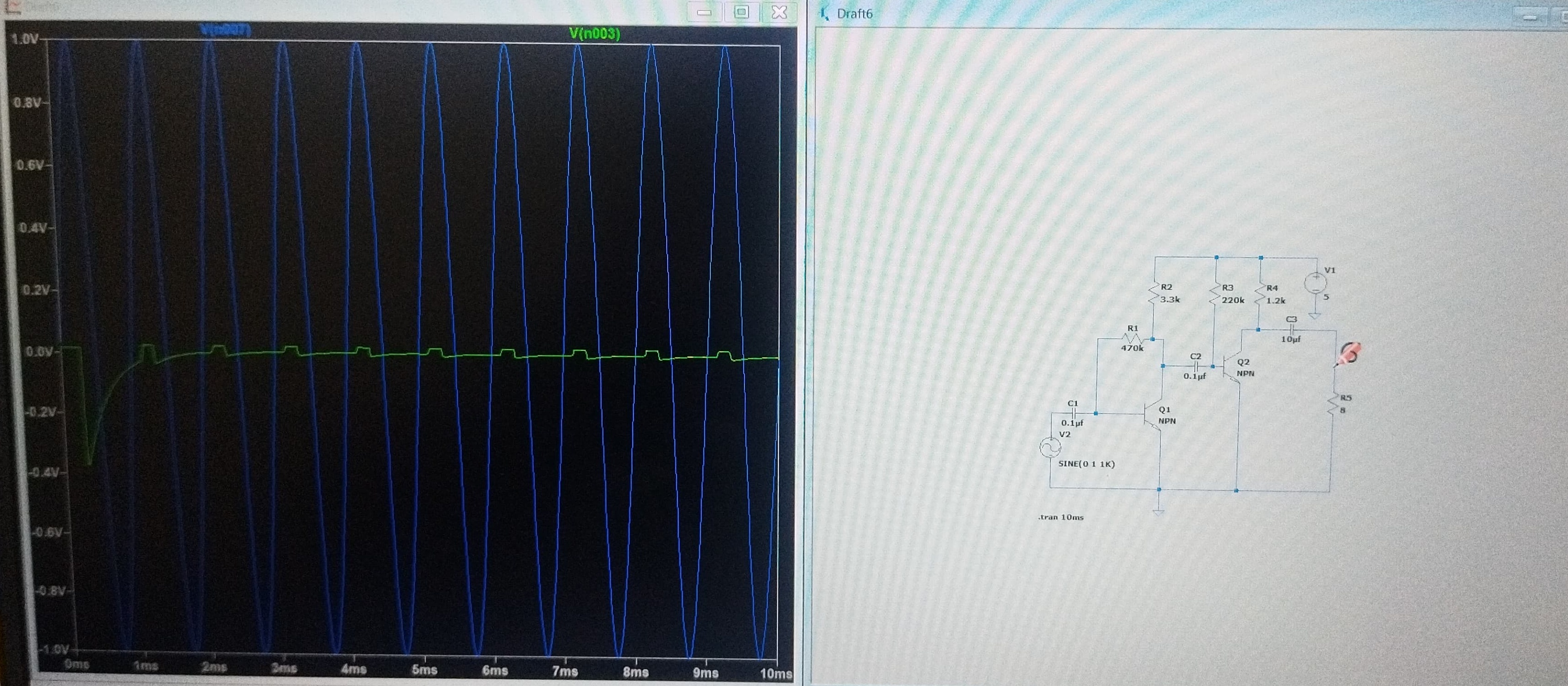
Task: Click the green V(n003) trace label
Action: pos(594,34)
